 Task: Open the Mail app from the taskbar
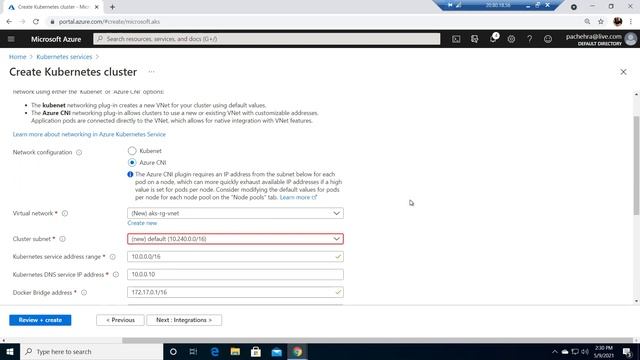click(276, 351)
